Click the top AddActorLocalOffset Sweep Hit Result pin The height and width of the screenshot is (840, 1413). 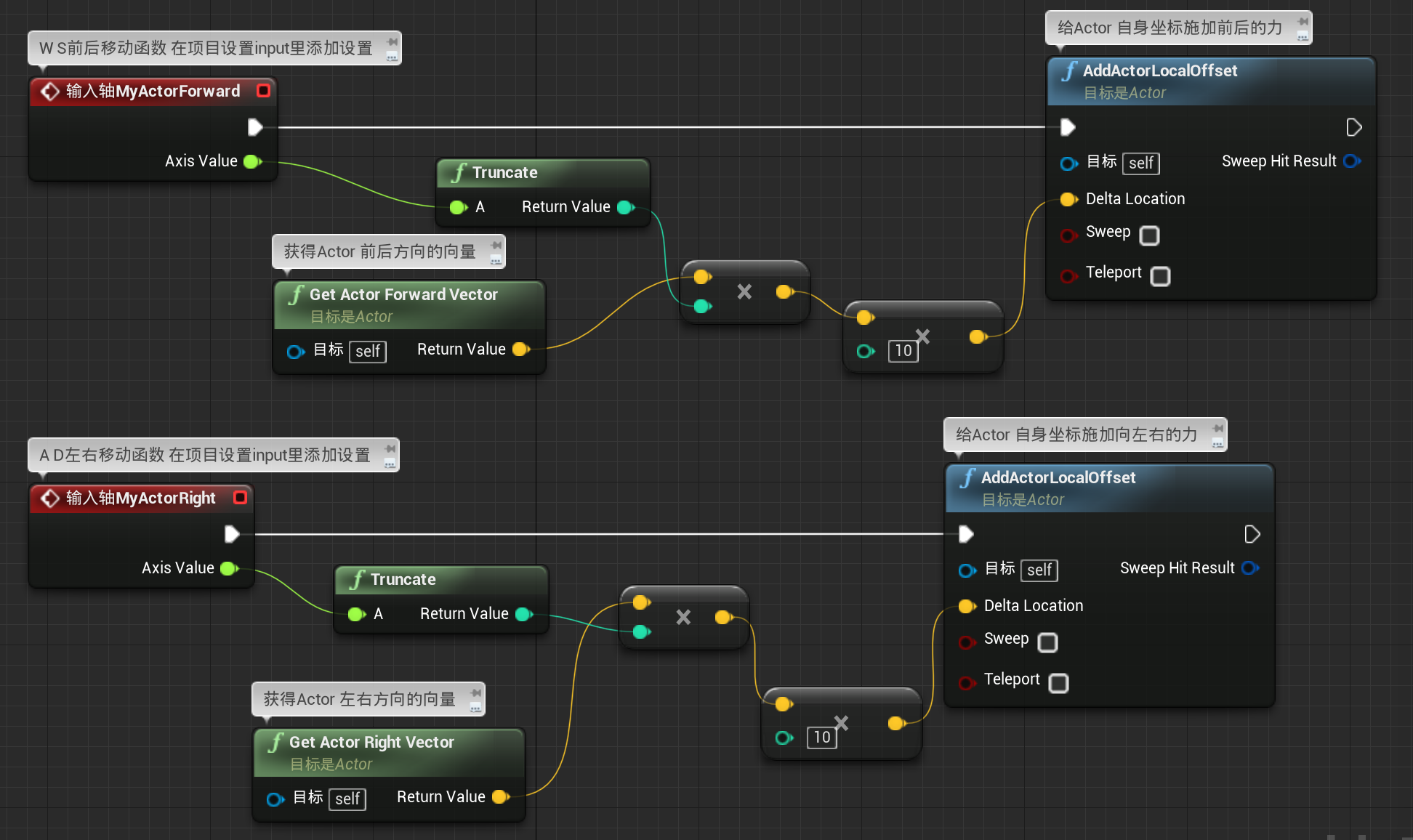click(x=1351, y=161)
